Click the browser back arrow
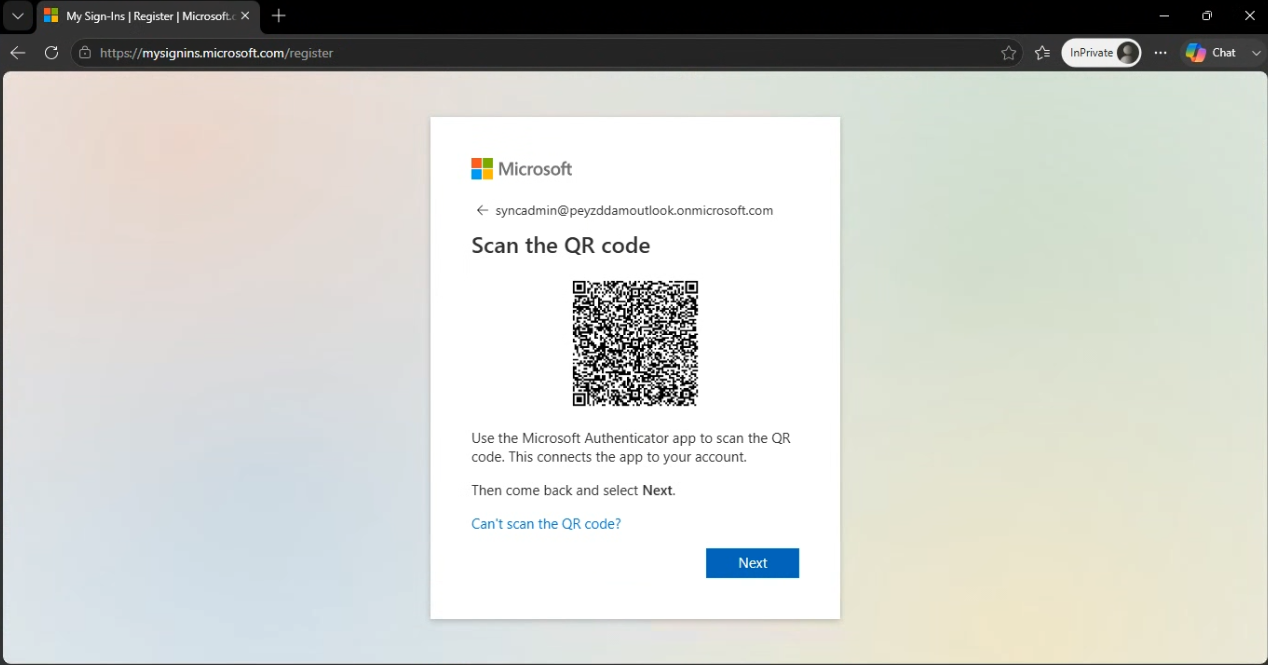The height and width of the screenshot is (665, 1268). coord(17,53)
